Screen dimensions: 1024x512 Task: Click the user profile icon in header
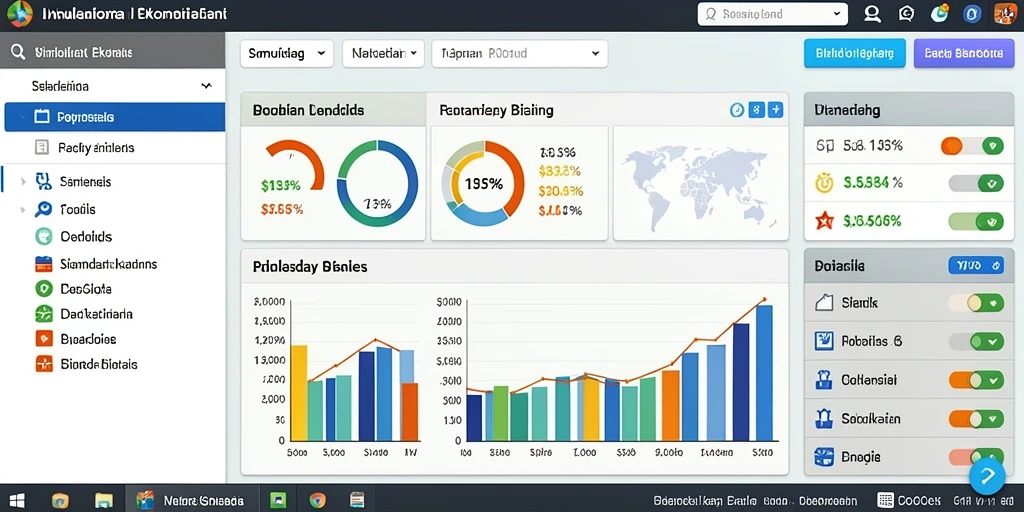coord(872,14)
